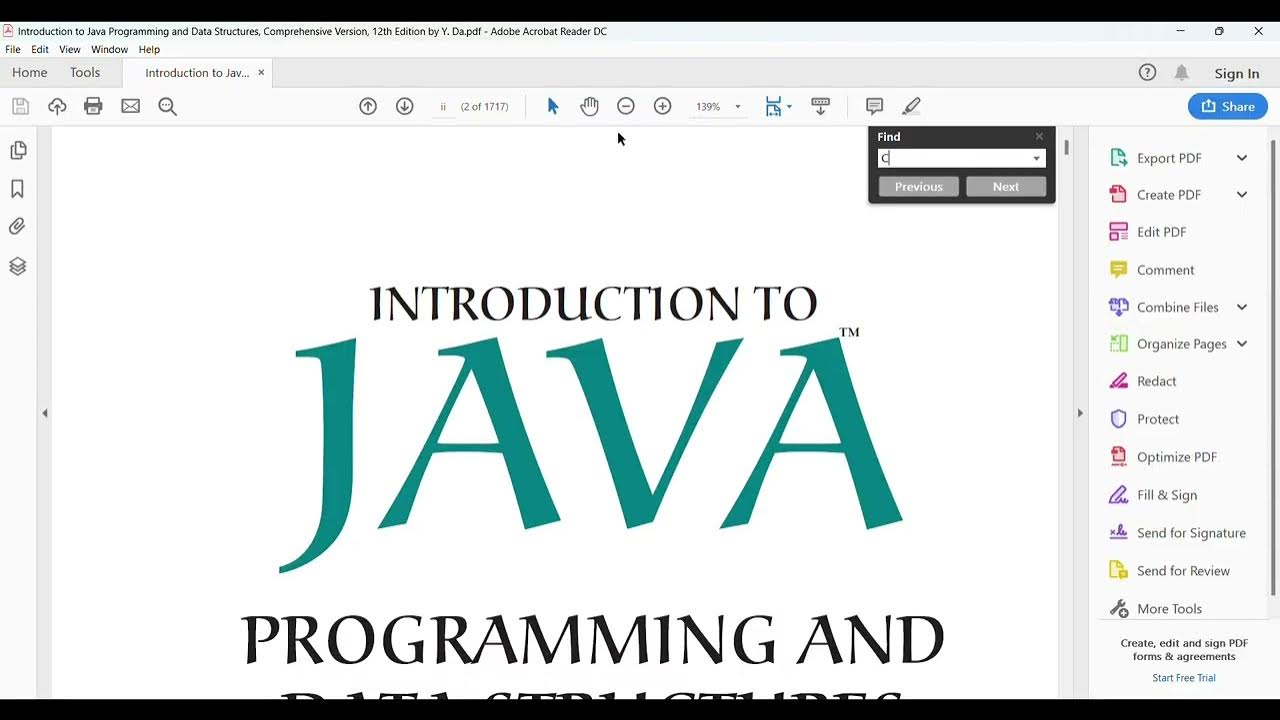Open the fit page options dropdown arrow
Image resolution: width=1280 pixels, height=720 pixels.
[x=789, y=106]
